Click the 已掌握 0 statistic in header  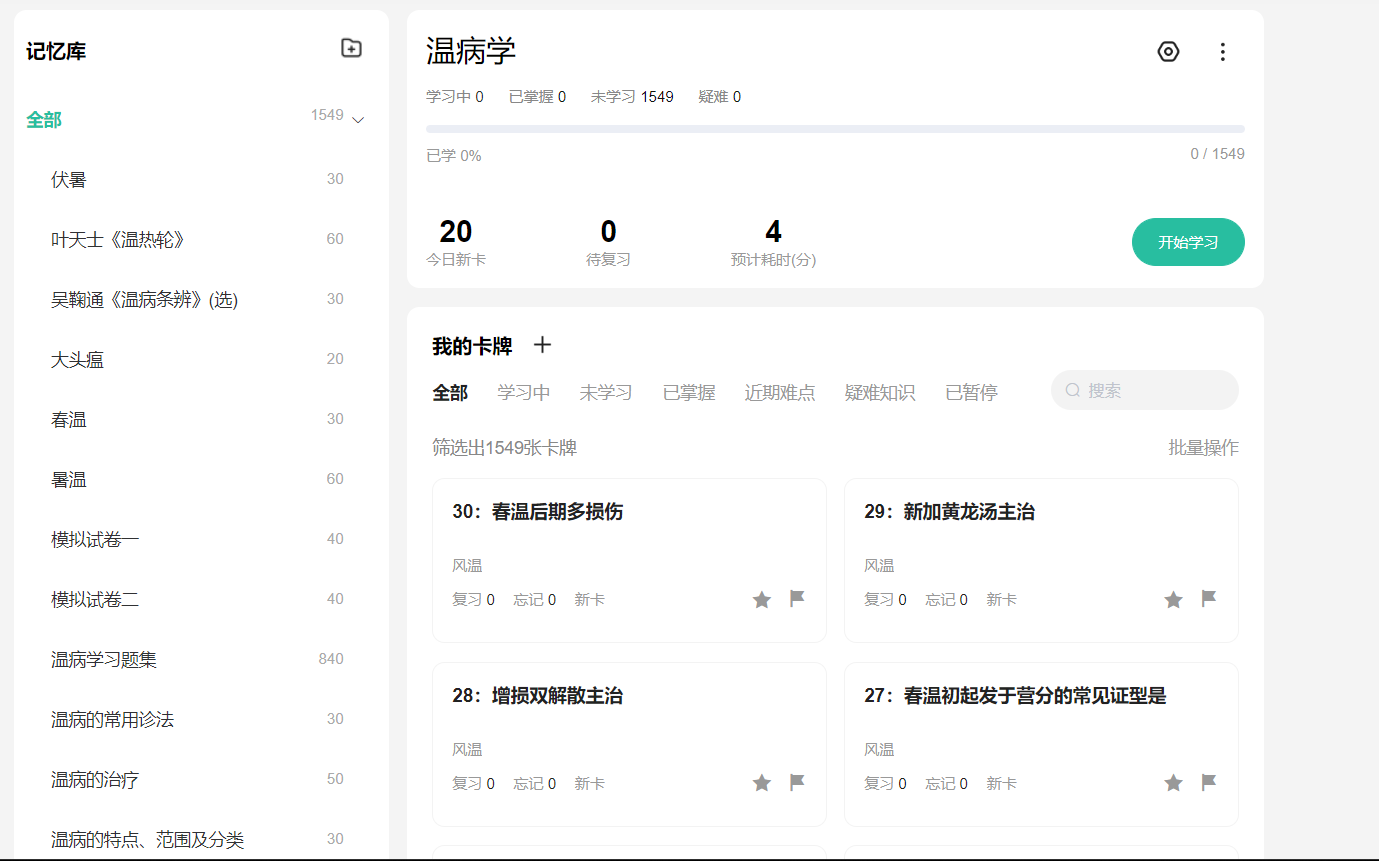pos(537,97)
